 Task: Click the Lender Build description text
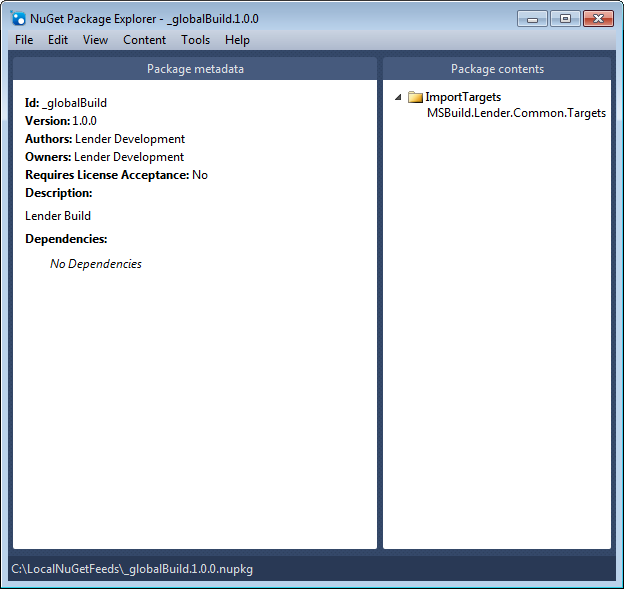pyautogui.click(x=58, y=216)
